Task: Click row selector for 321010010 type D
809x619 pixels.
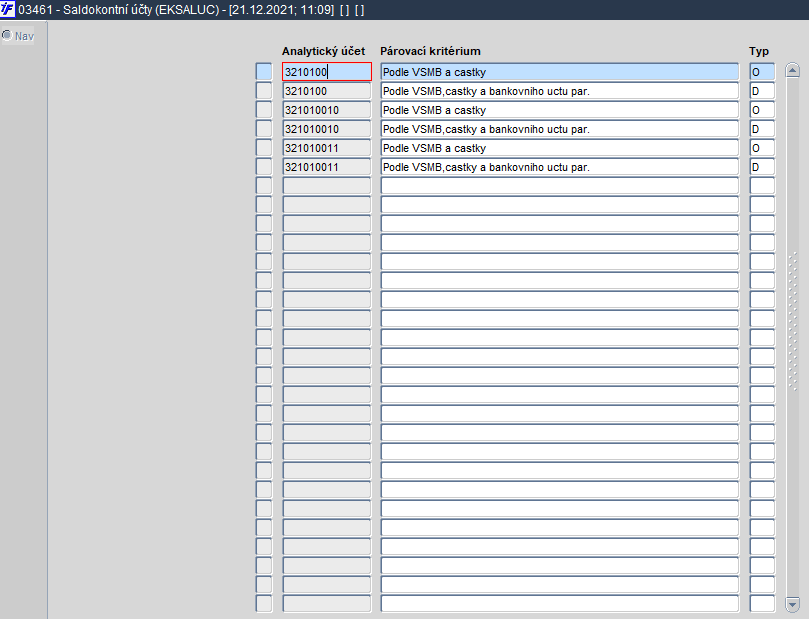Action: tap(264, 129)
